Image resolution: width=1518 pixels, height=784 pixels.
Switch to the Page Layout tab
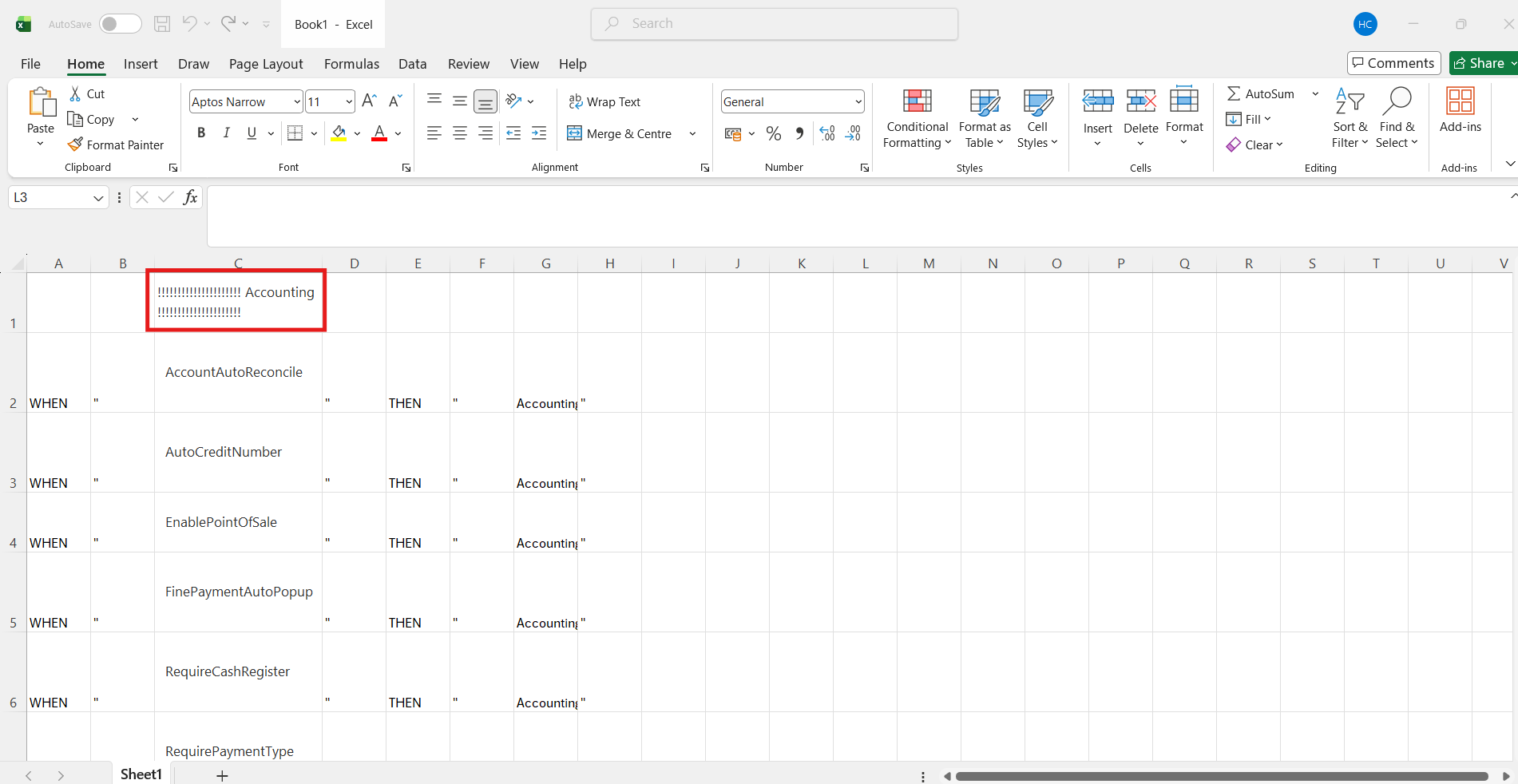click(x=266, y=64)
